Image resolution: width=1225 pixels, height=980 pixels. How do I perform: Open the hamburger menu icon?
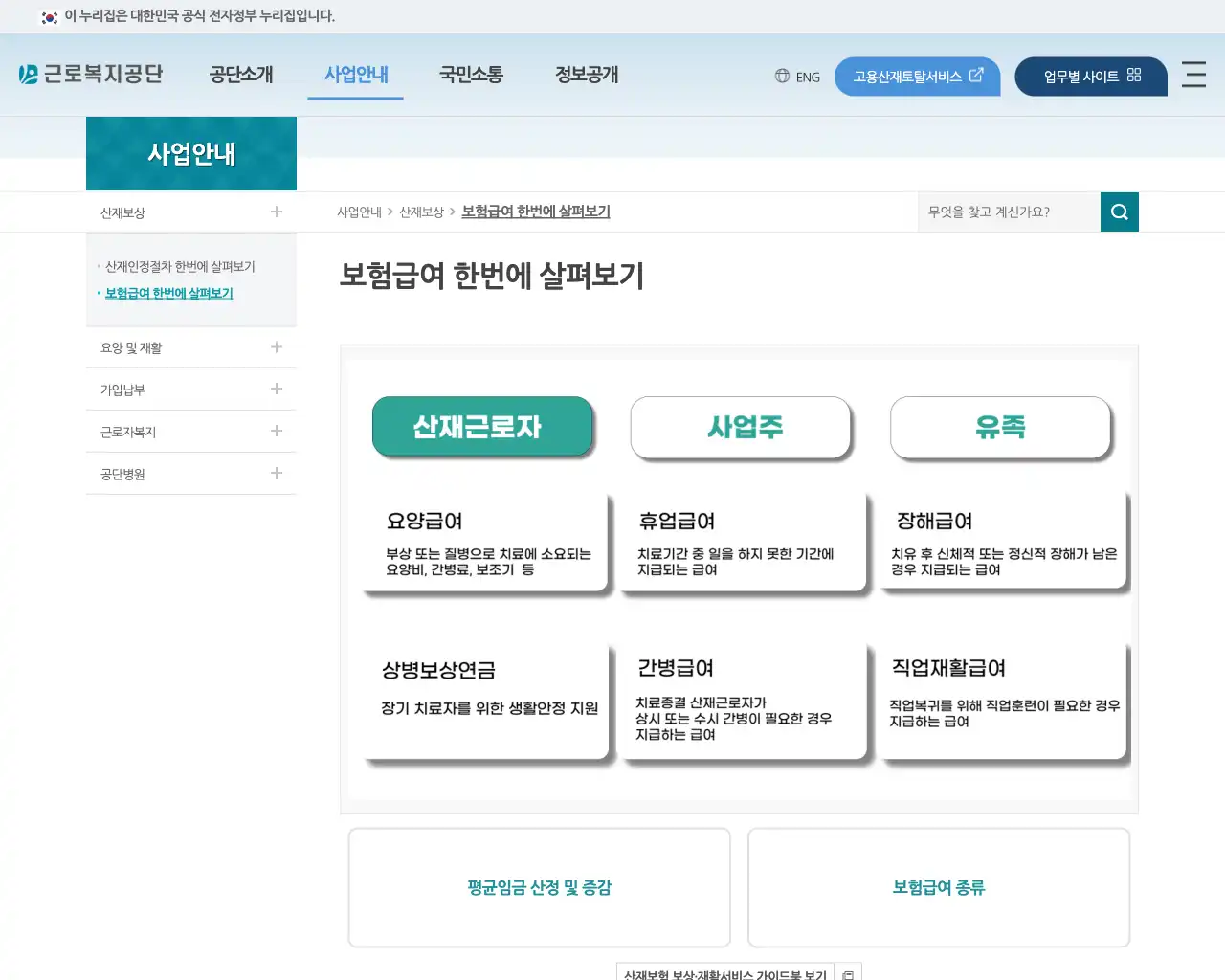pos(1193,76)
